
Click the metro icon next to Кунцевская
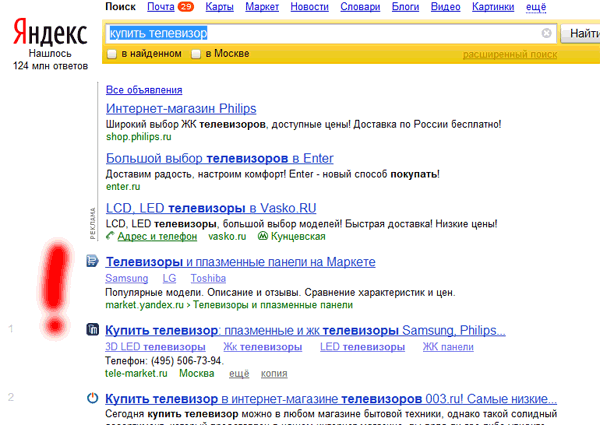pos(262,236)
